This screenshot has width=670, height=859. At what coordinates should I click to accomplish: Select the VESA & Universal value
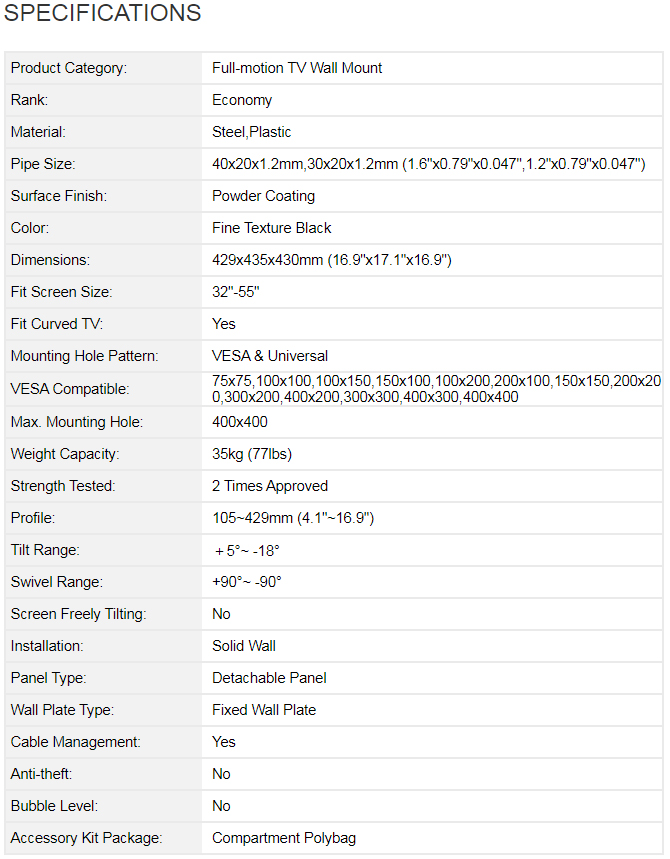tap(270, 356)
